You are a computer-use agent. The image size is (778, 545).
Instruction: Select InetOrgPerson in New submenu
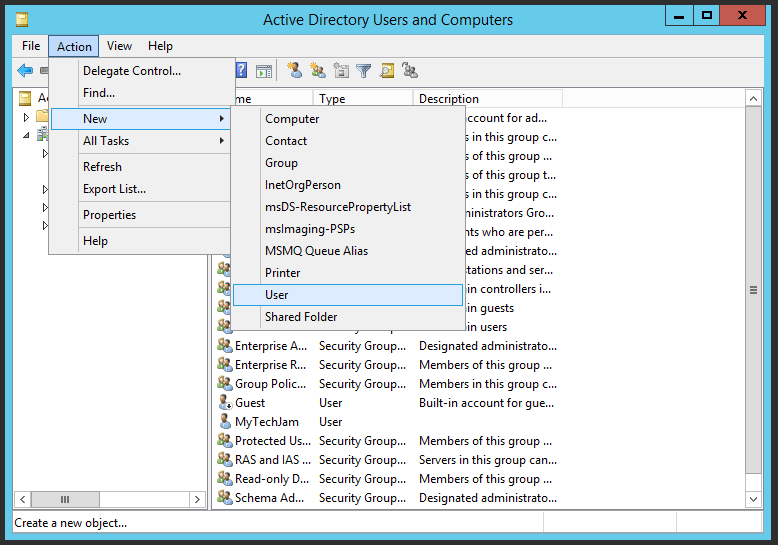[x=347, y=185]
